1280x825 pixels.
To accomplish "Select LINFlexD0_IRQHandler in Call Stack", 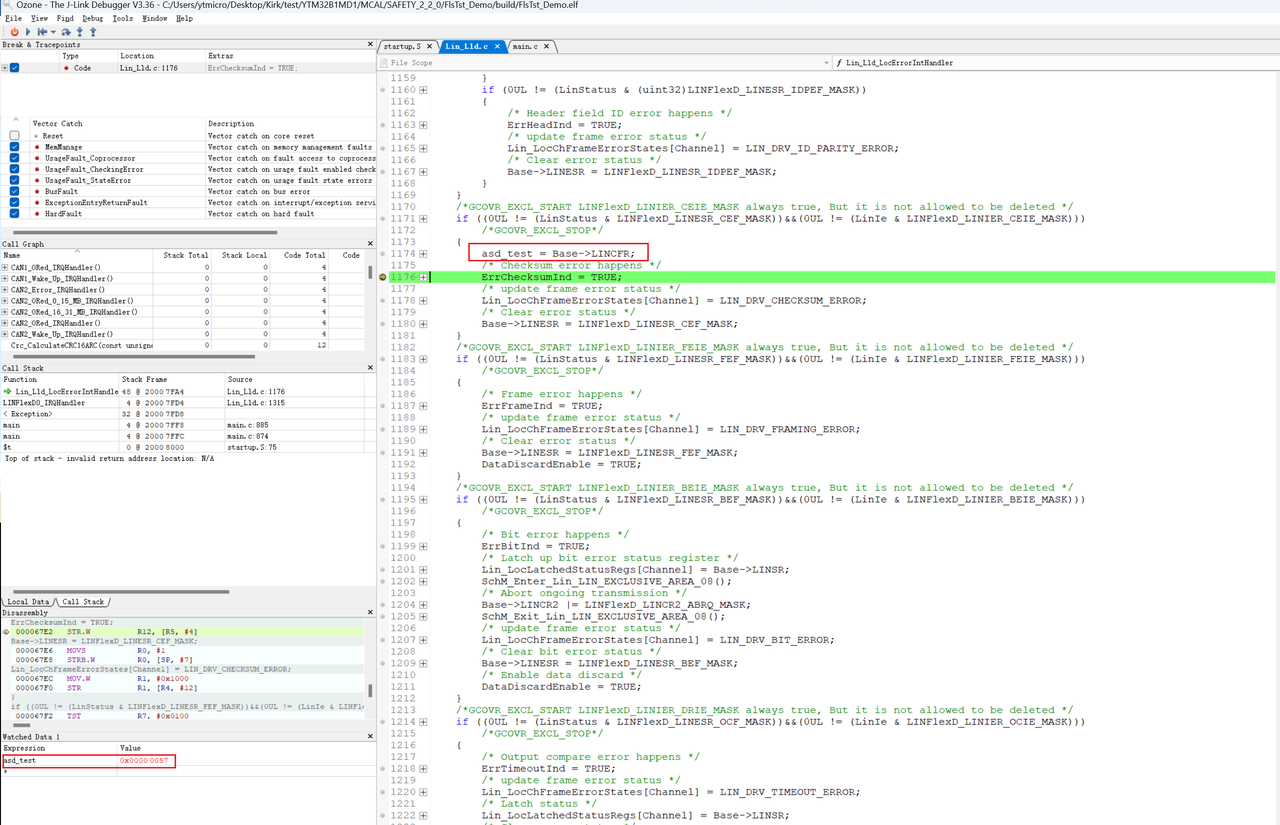I will point(44,403).
